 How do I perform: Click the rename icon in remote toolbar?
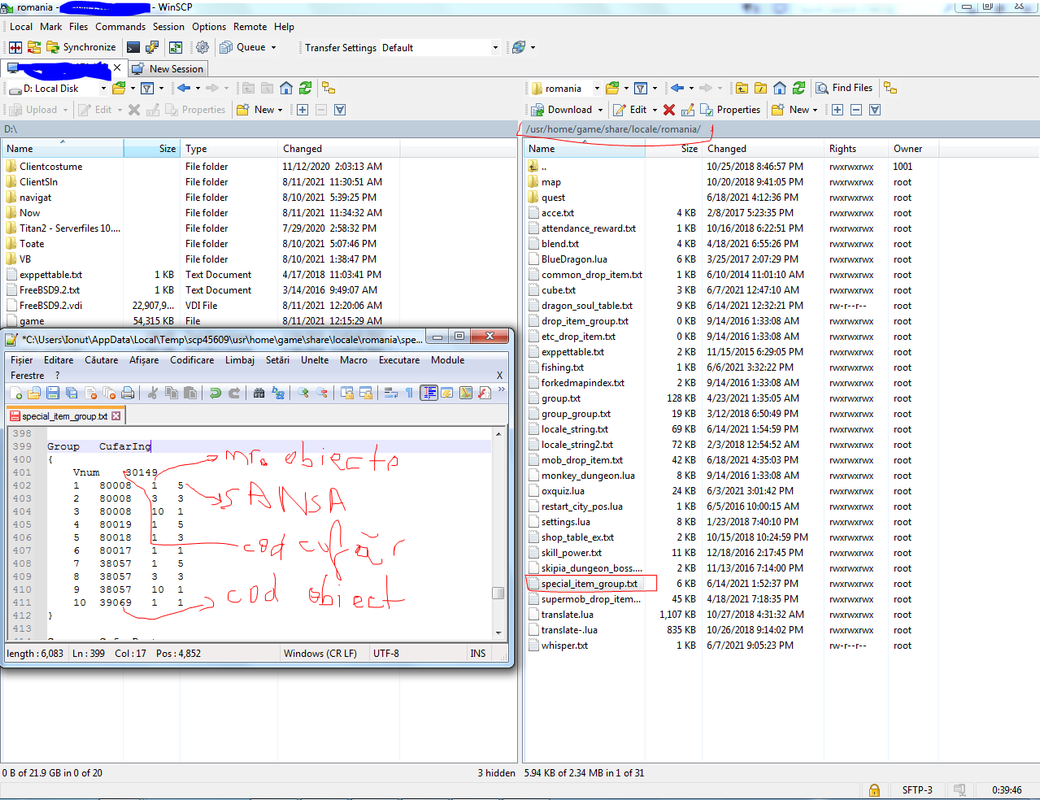[688, 110]
